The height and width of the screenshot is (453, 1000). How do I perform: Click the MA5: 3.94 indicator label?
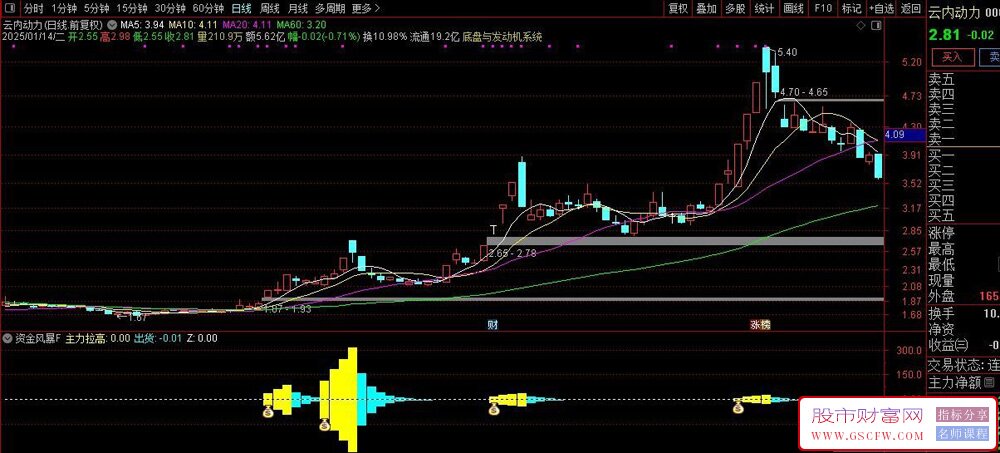(x=143, y=26)
